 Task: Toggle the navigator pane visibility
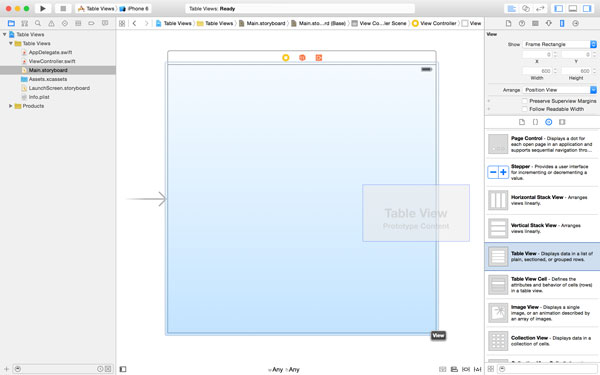559,8
